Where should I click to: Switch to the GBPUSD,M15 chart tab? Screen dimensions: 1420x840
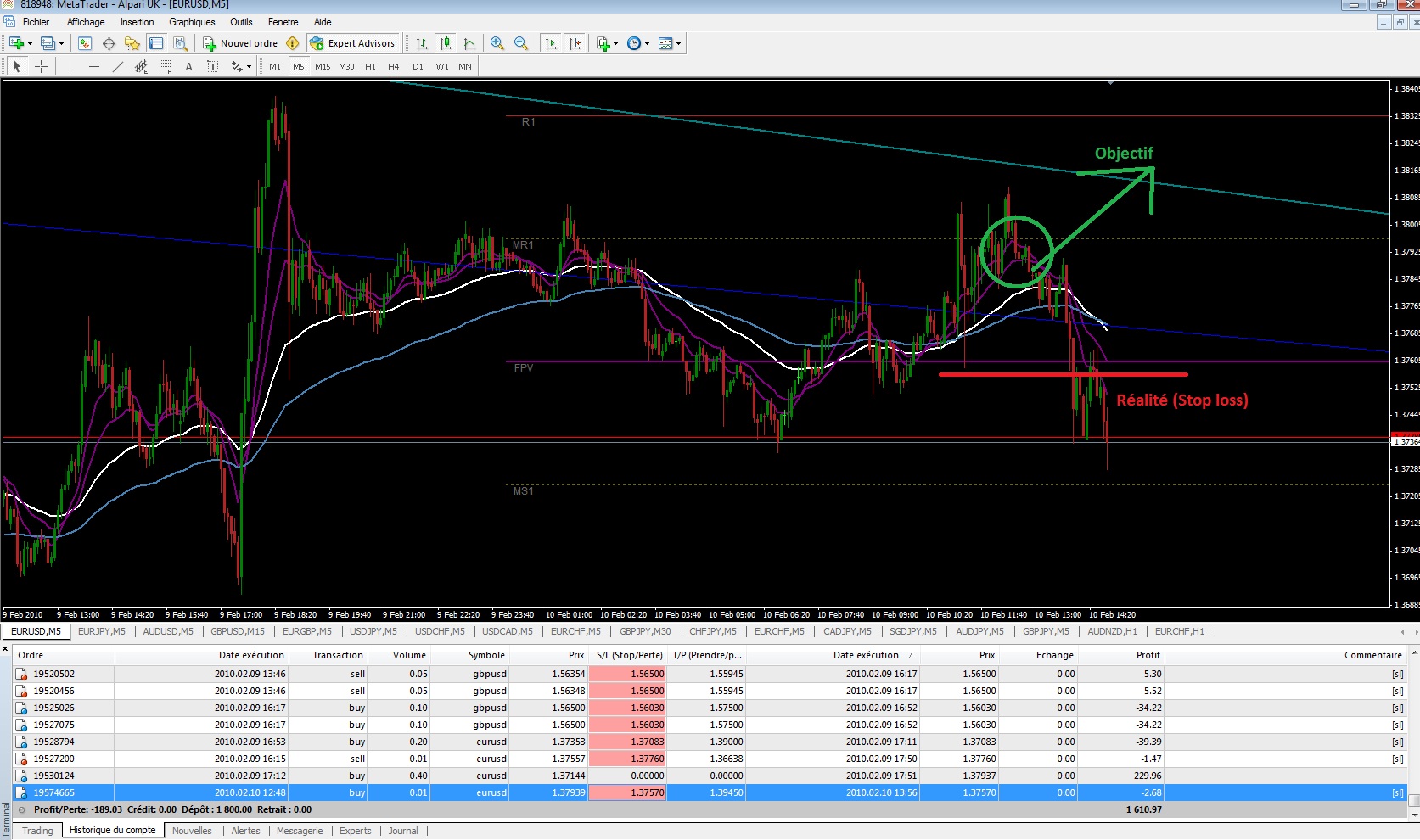pyautogui.click(x=238, y=631)
